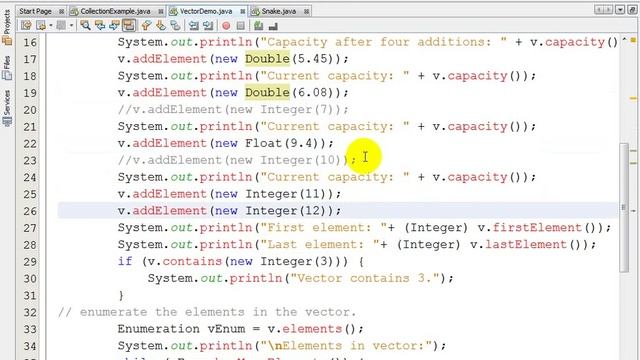Viewport: 640px width, 360px height.
Task: Switch to the Start Page tab
Action: pyautogui.click(x=36, y=11)
